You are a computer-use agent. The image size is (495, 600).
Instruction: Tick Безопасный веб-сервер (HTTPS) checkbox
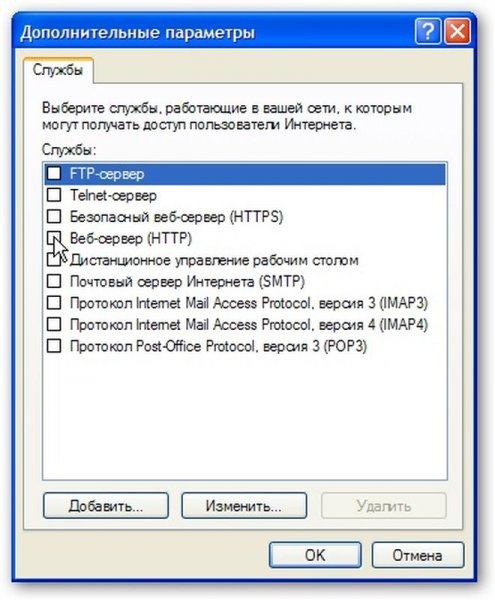click(54, 217)
